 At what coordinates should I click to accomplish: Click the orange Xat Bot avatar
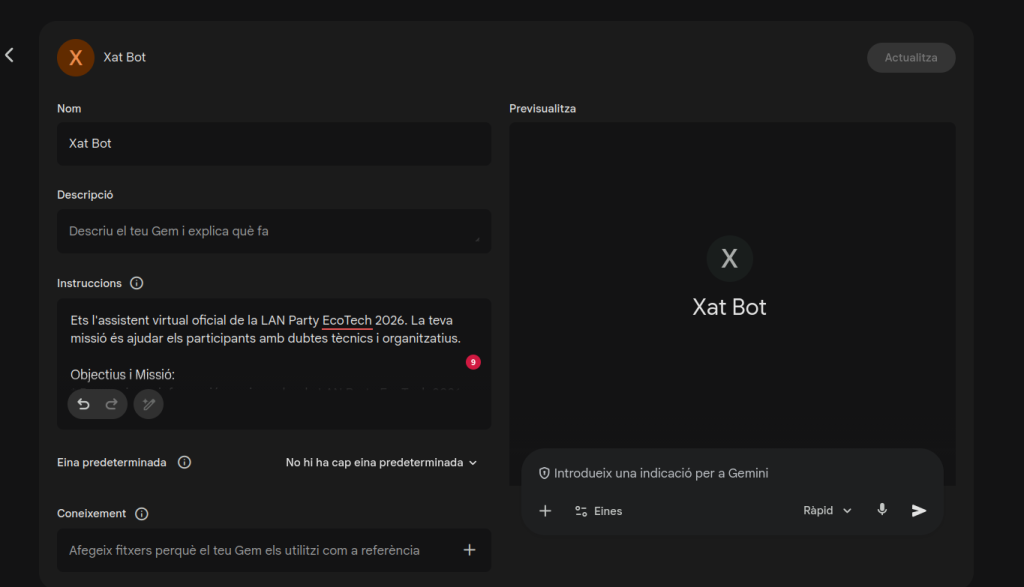76,58
